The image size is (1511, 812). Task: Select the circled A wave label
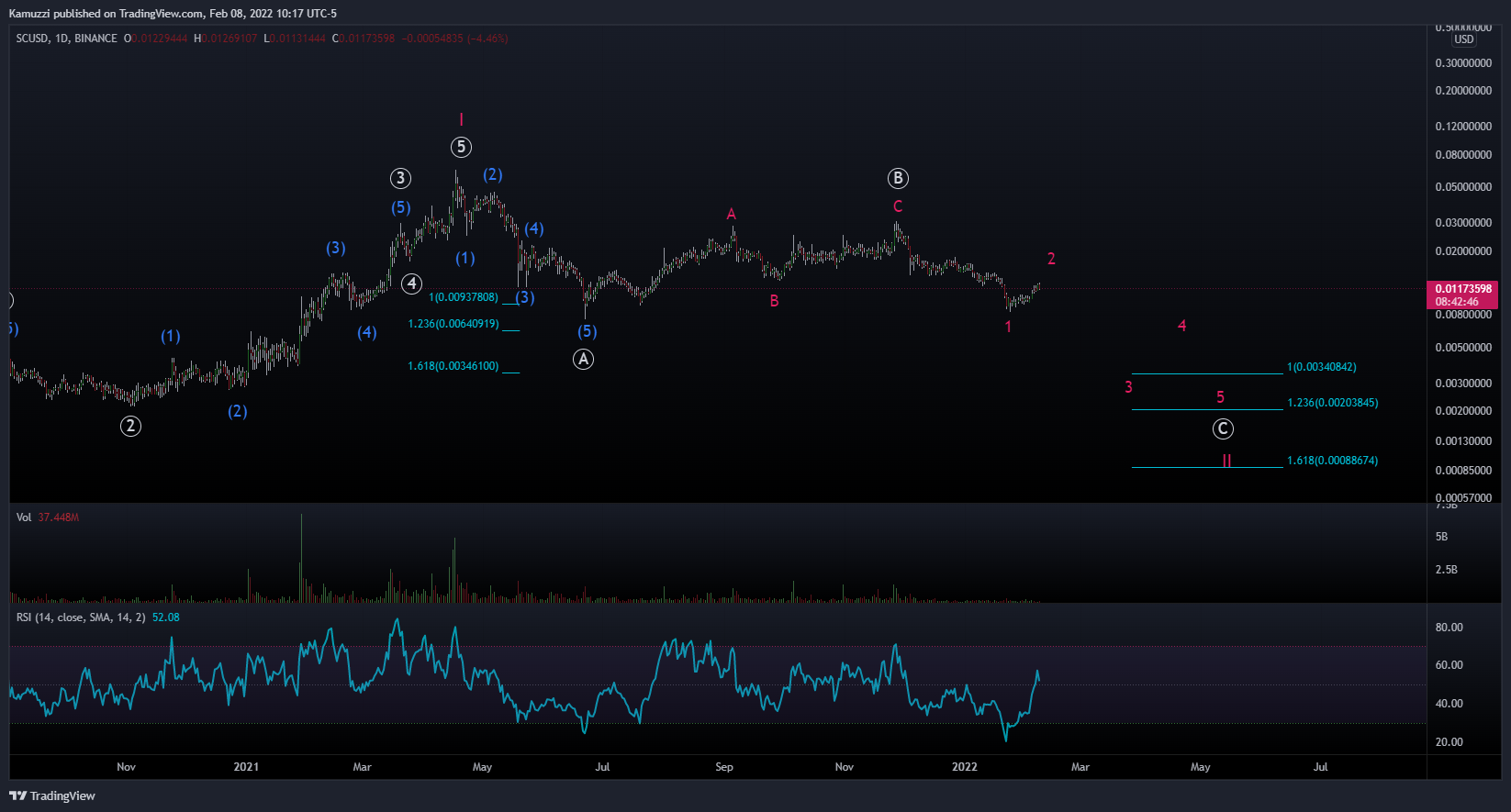pos(583,360)
